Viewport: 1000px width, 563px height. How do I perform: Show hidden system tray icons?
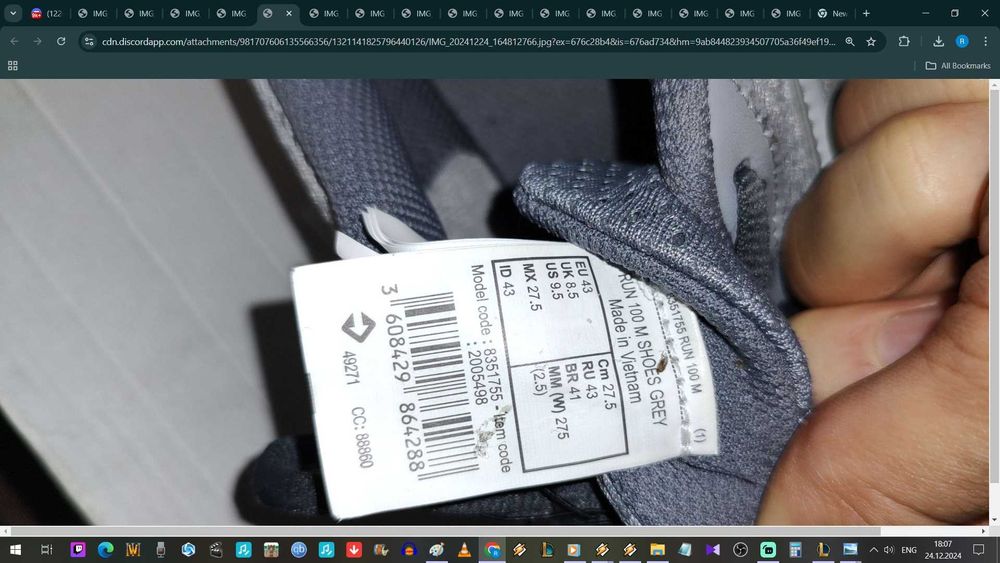[x=874, y=550]
